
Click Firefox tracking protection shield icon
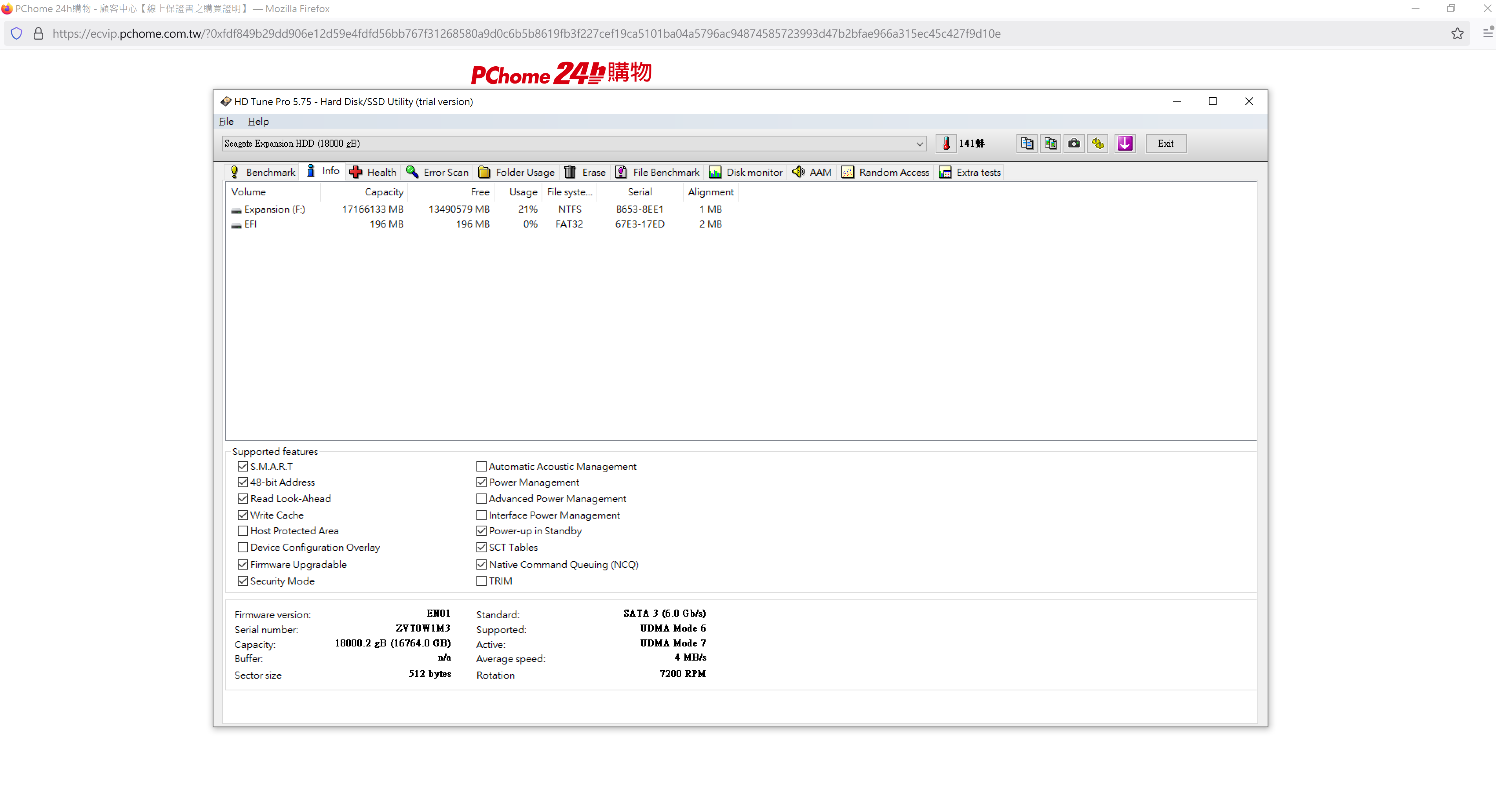[x=17, y=34]
